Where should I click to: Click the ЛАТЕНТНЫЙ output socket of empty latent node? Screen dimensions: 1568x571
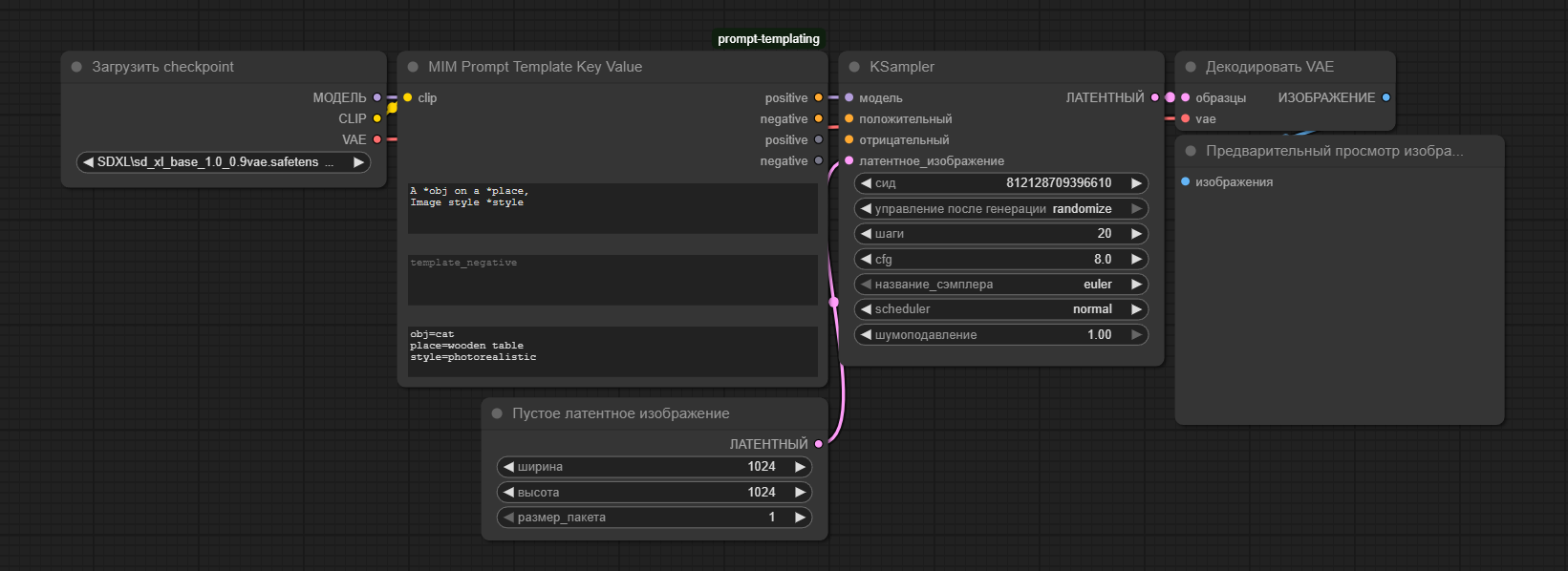tap(819, 444)
